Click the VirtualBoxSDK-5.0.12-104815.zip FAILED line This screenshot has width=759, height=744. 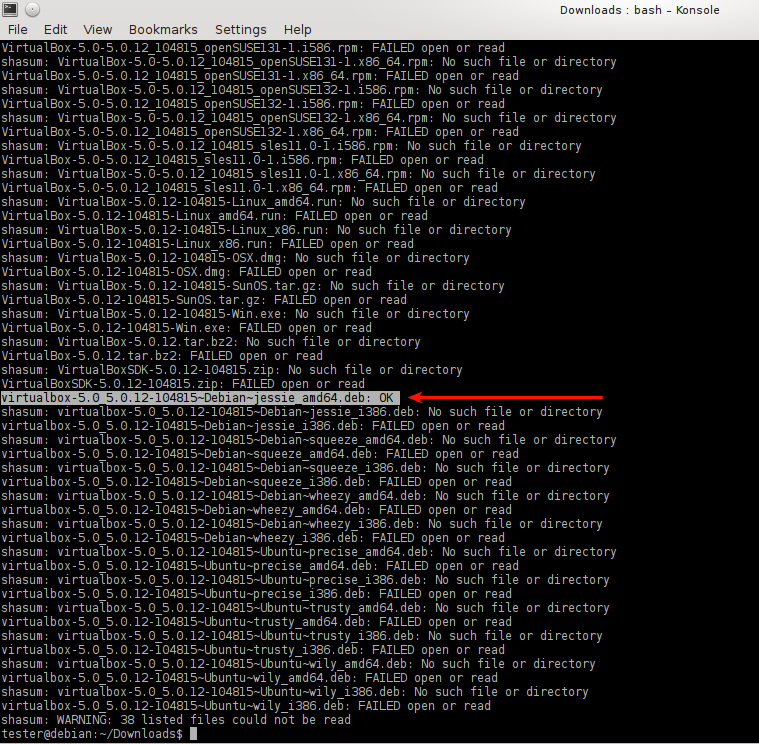[183, 384]
